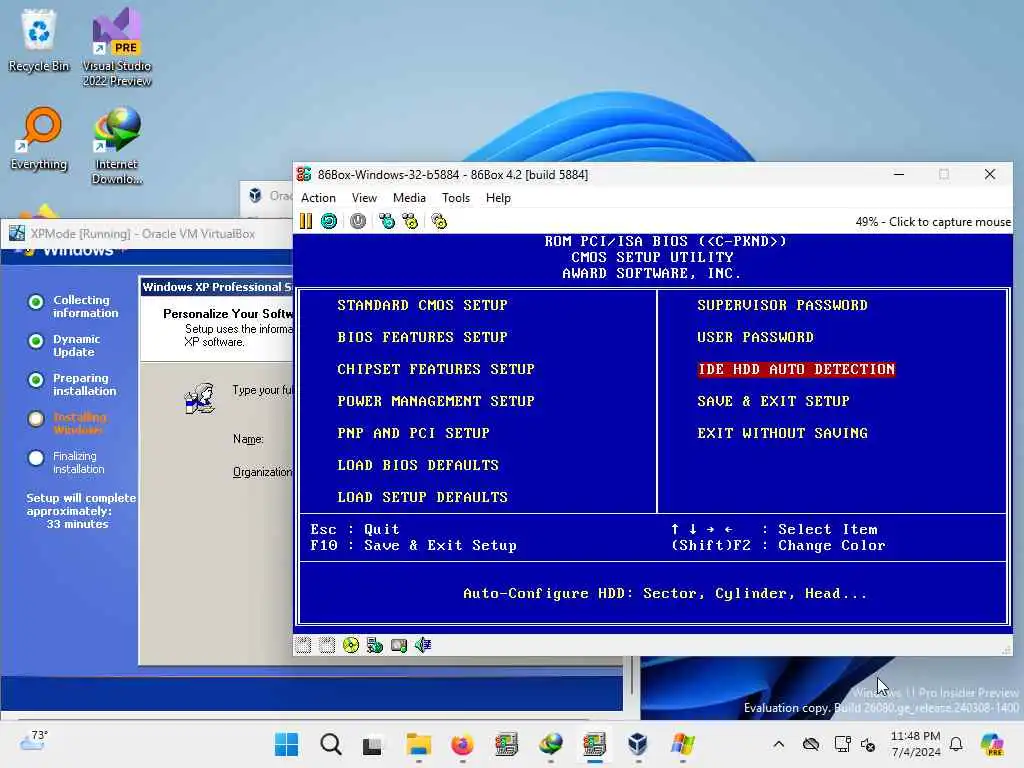Click 'F10 : Save & Exit Setup' hint
This screenshot has height=768, width=1024.
[x=413, y=545]
